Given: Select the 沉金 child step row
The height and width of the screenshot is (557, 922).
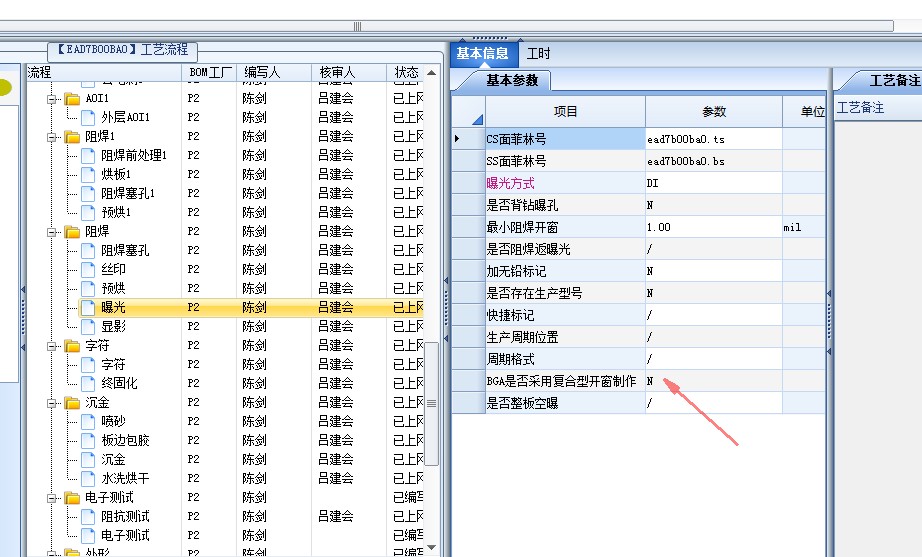Looking at the screenshot, I should click(251, 459).
